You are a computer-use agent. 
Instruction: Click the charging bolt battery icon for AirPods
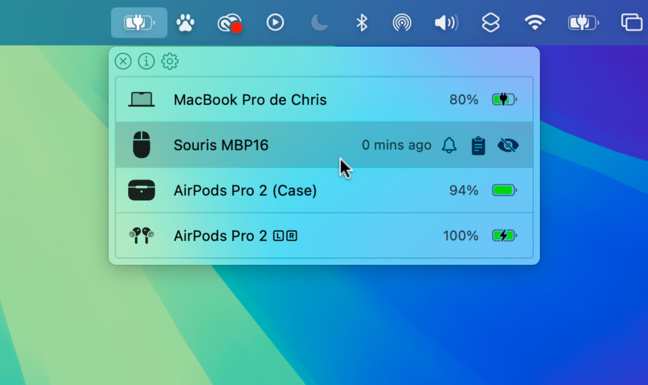click(504, 235)
